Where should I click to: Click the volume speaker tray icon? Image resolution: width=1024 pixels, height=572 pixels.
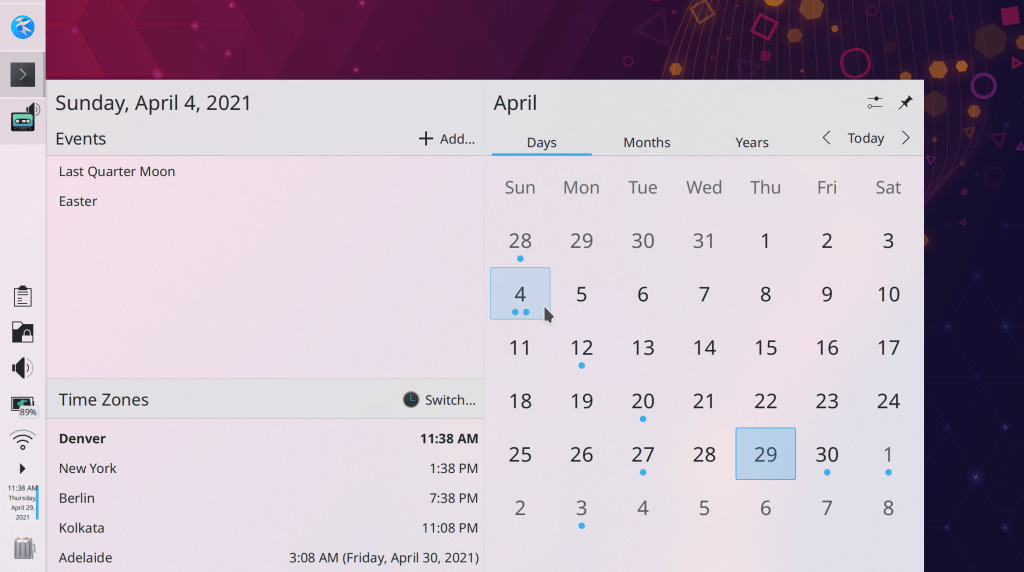coord(22,368)
